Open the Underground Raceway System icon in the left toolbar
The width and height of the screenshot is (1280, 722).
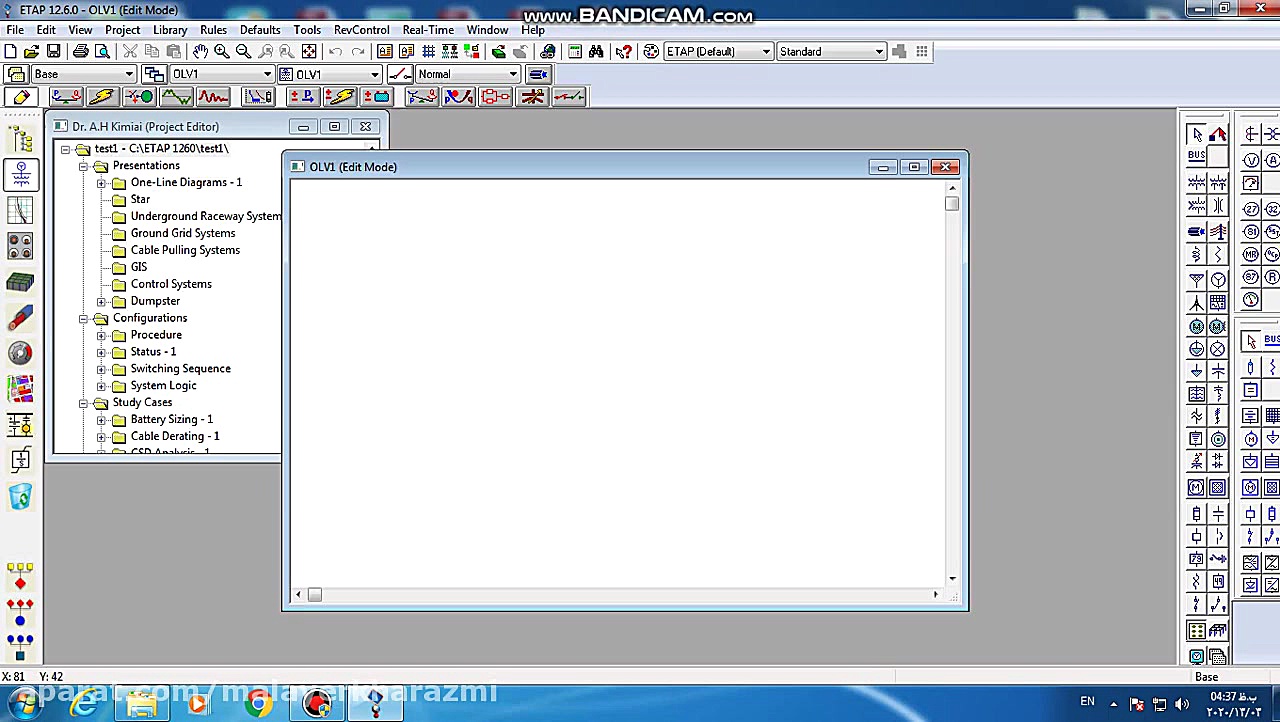pyautogui.click(x=20, y=246)
